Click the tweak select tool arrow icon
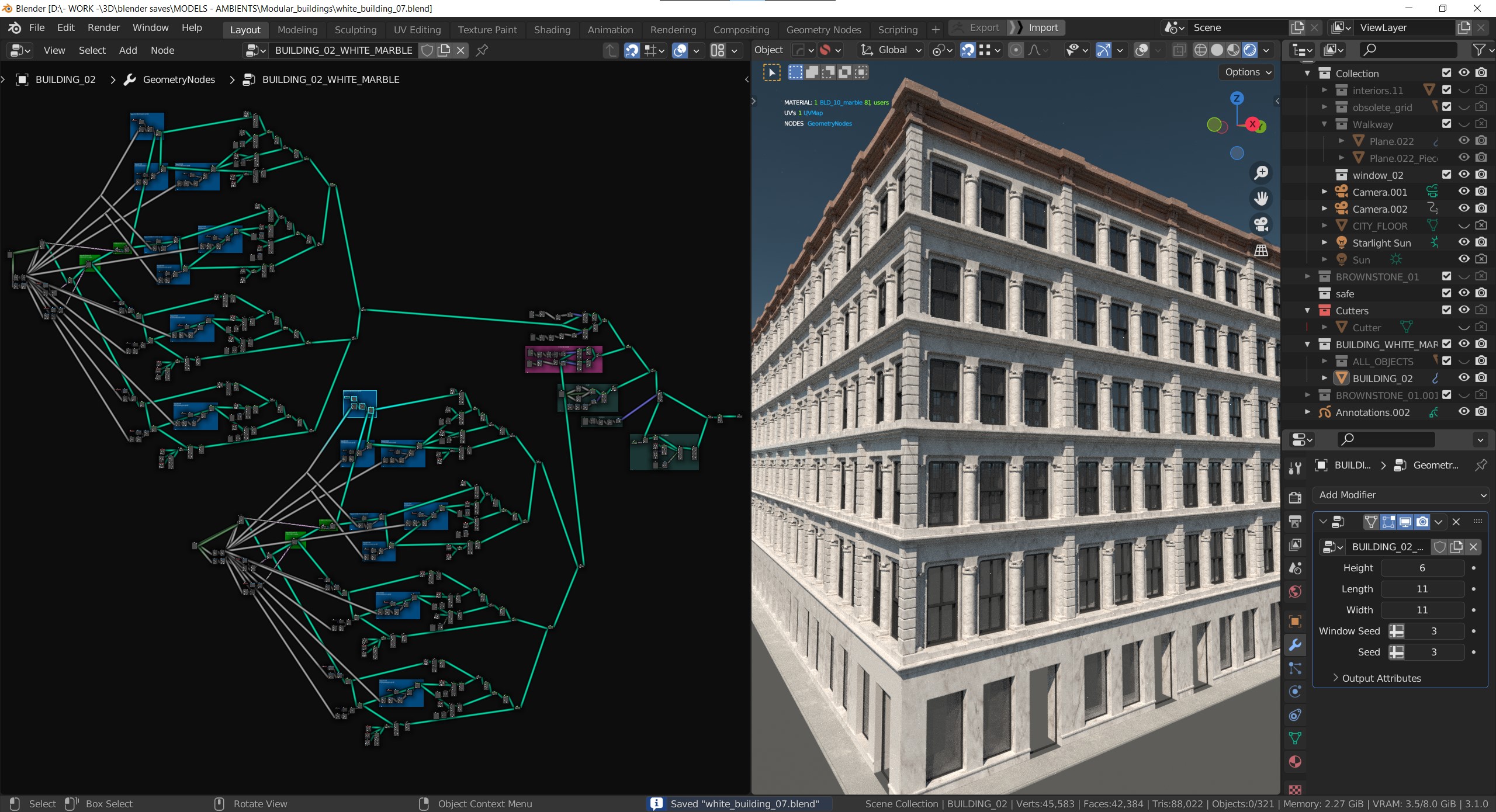Screen dimensions: 1496x812 [x=771, y=72]
